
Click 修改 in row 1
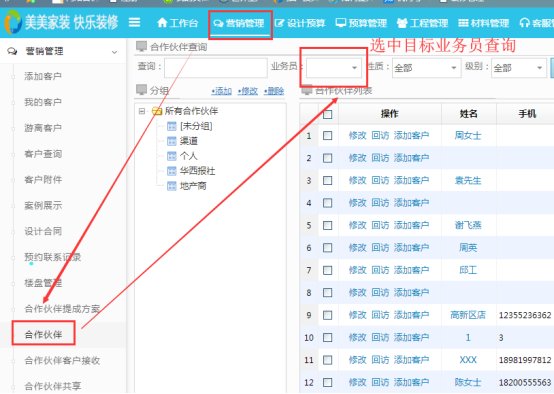(357, 136)
